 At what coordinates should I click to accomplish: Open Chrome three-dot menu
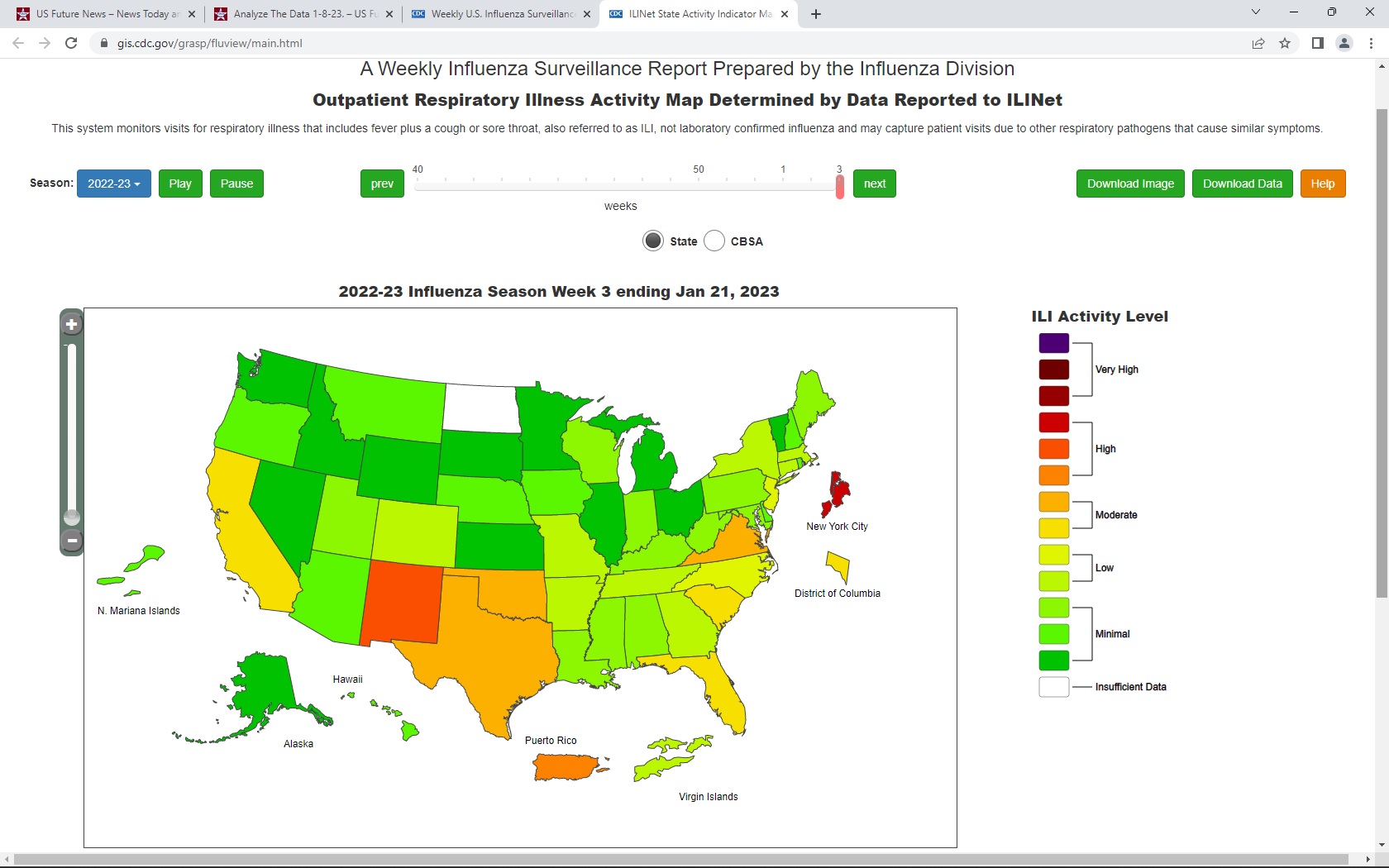1372,43
